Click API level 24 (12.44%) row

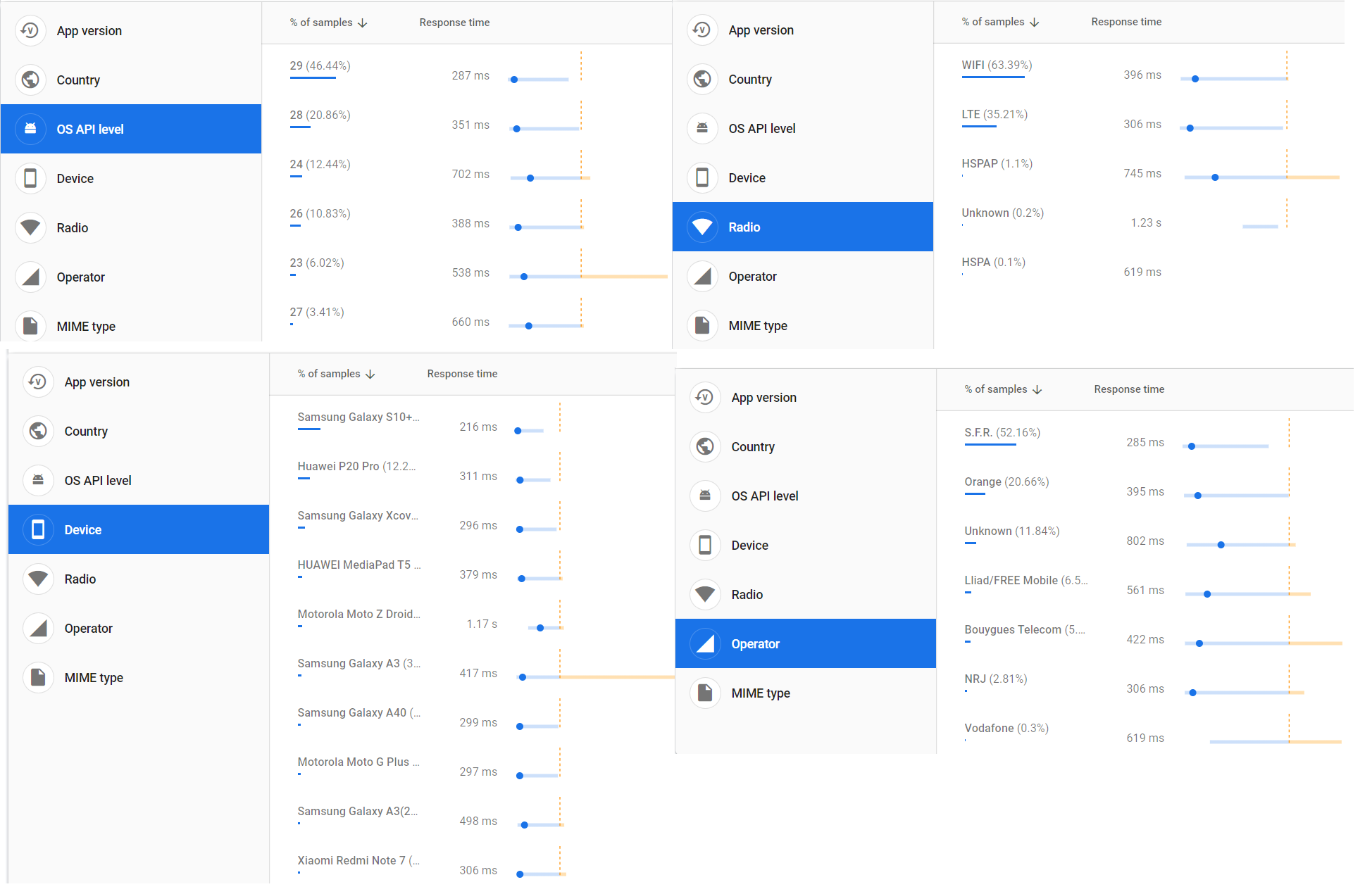pos(467,168)
